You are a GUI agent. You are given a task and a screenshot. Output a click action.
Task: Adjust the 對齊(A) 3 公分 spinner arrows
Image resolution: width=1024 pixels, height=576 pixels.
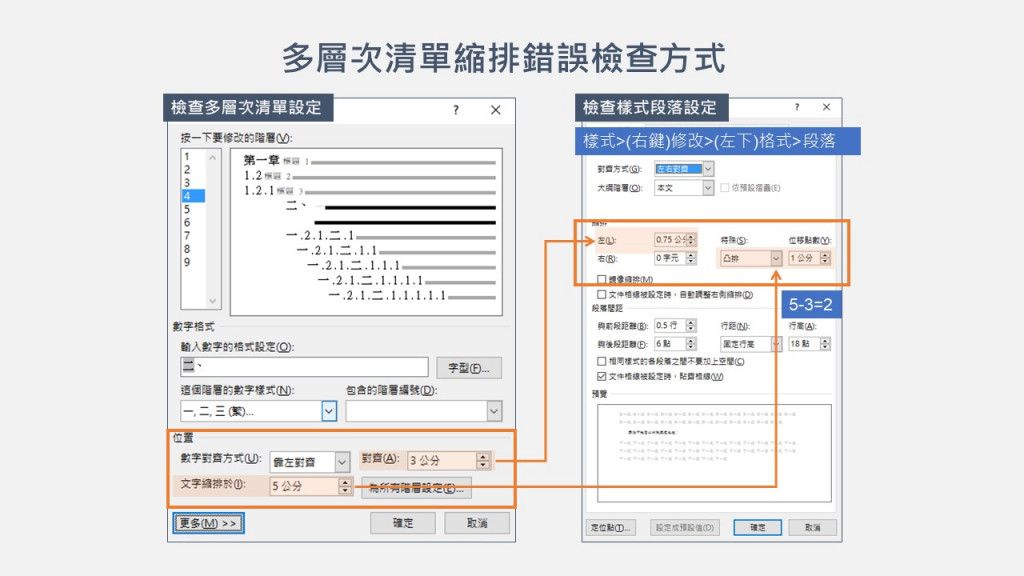click(483, 460)
